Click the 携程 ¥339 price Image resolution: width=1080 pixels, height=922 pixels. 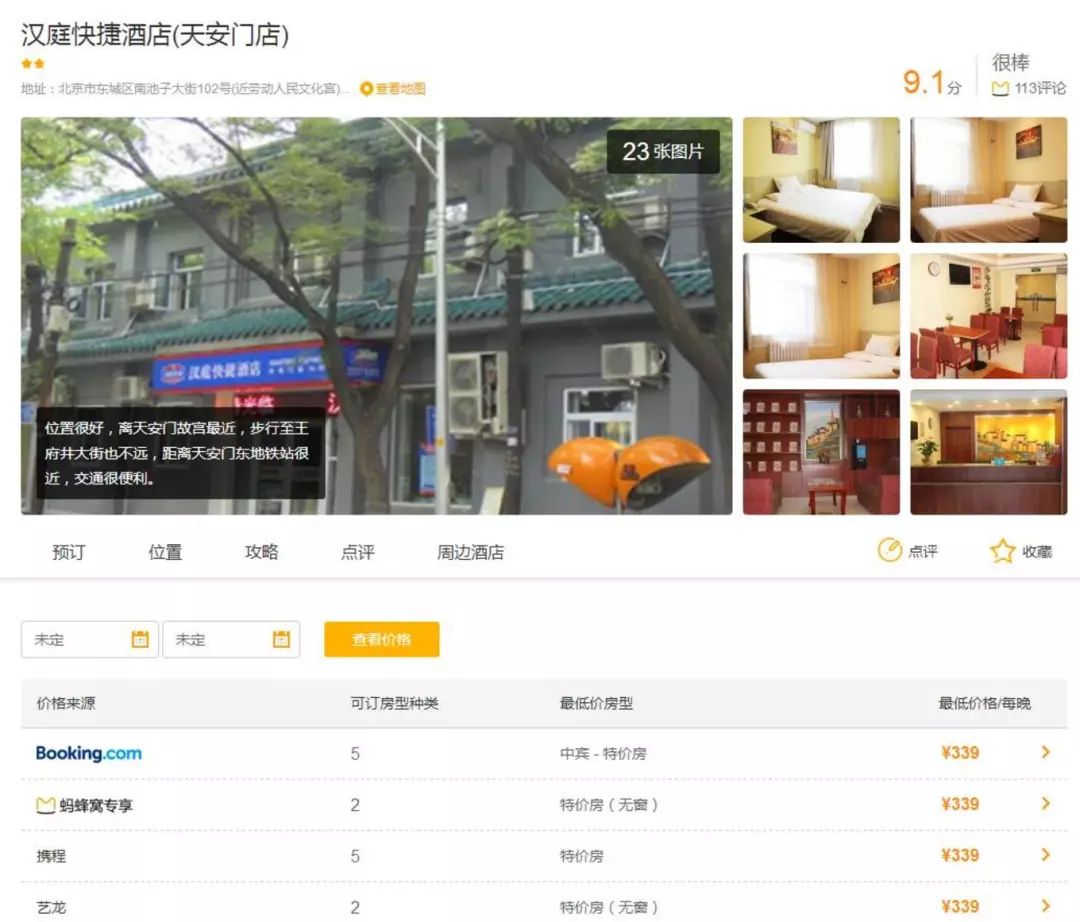pyautogui.click(x=959, y=855)
